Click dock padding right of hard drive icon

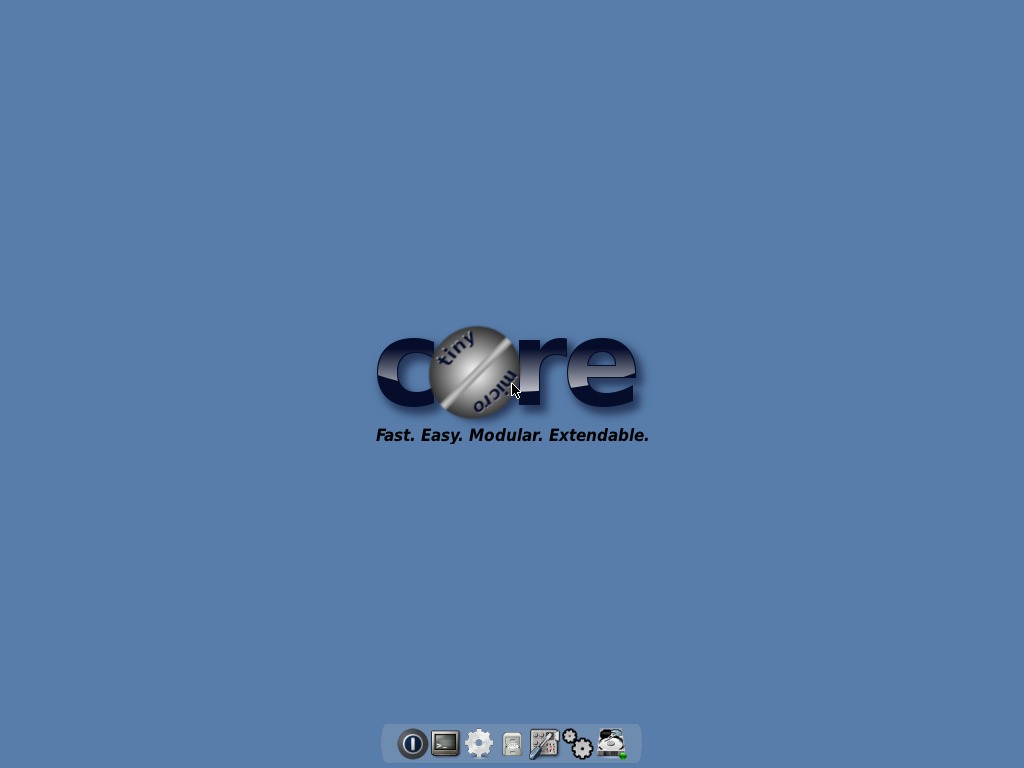(x=634, y=744)
